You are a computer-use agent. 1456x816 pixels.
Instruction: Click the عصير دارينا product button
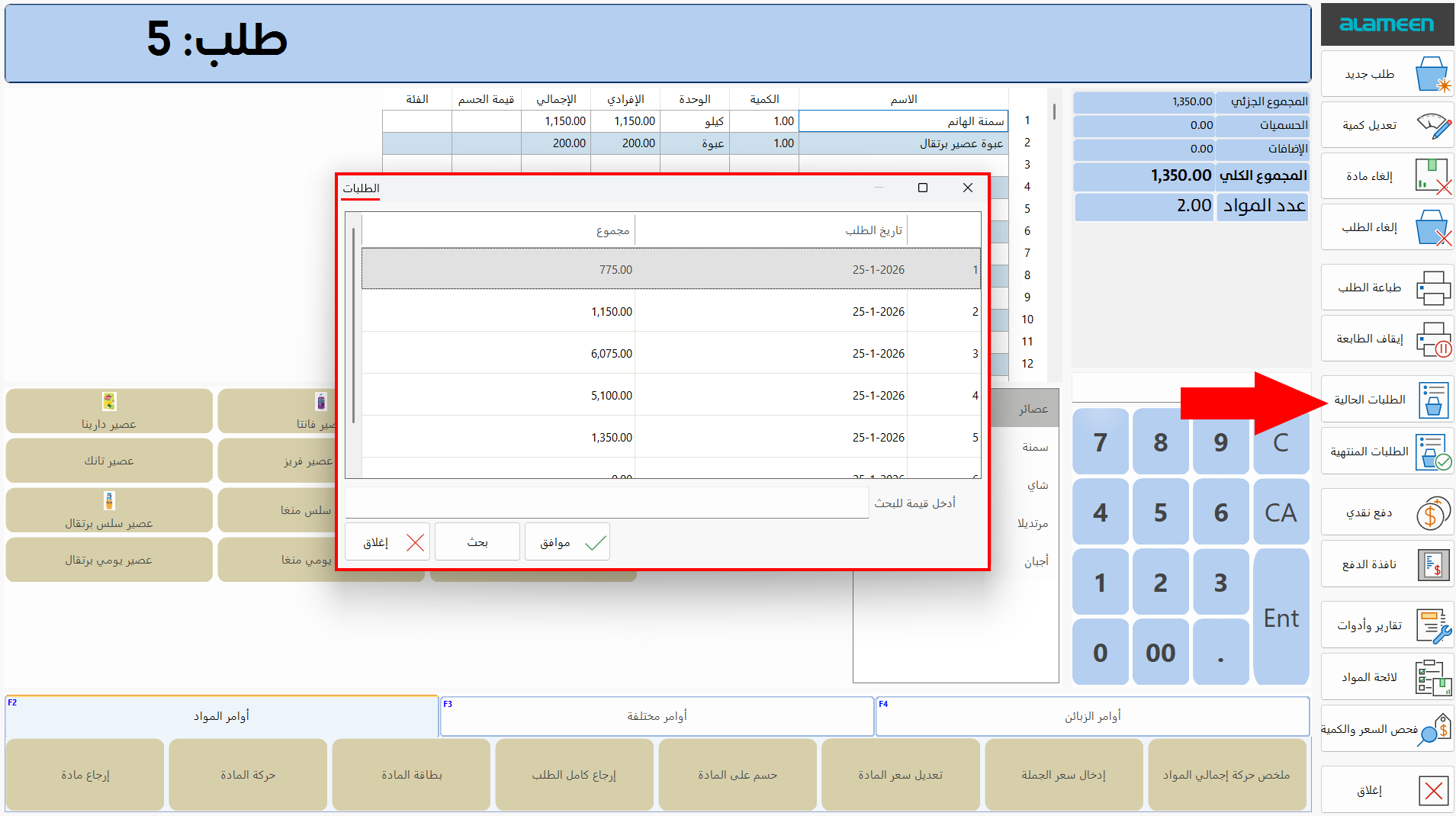[x=109, y=412]
